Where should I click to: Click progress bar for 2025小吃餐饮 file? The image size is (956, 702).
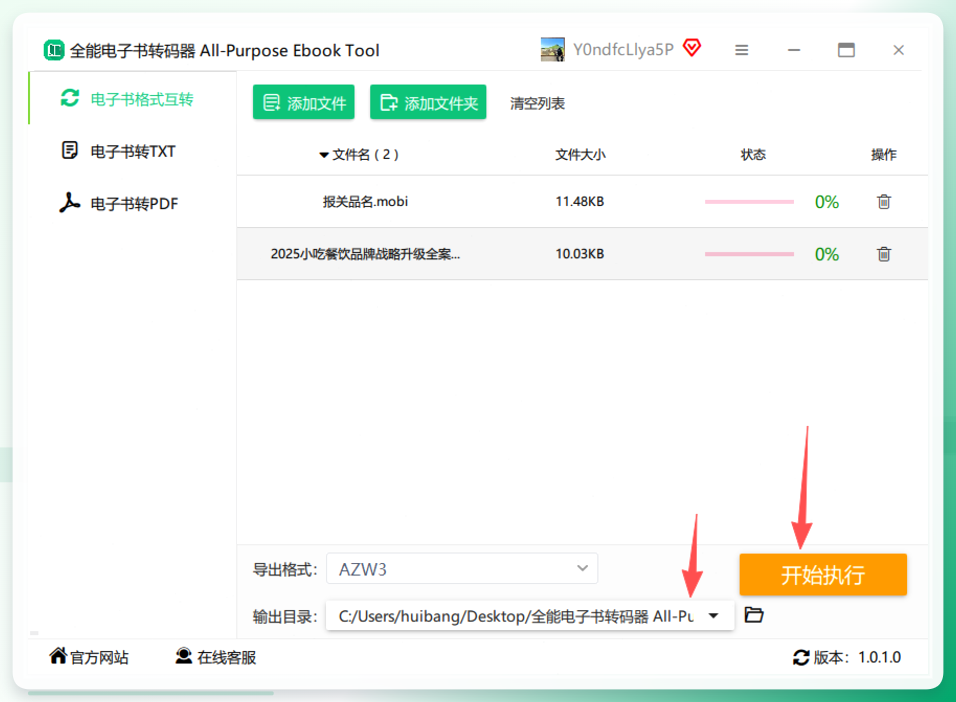[749, 254]
